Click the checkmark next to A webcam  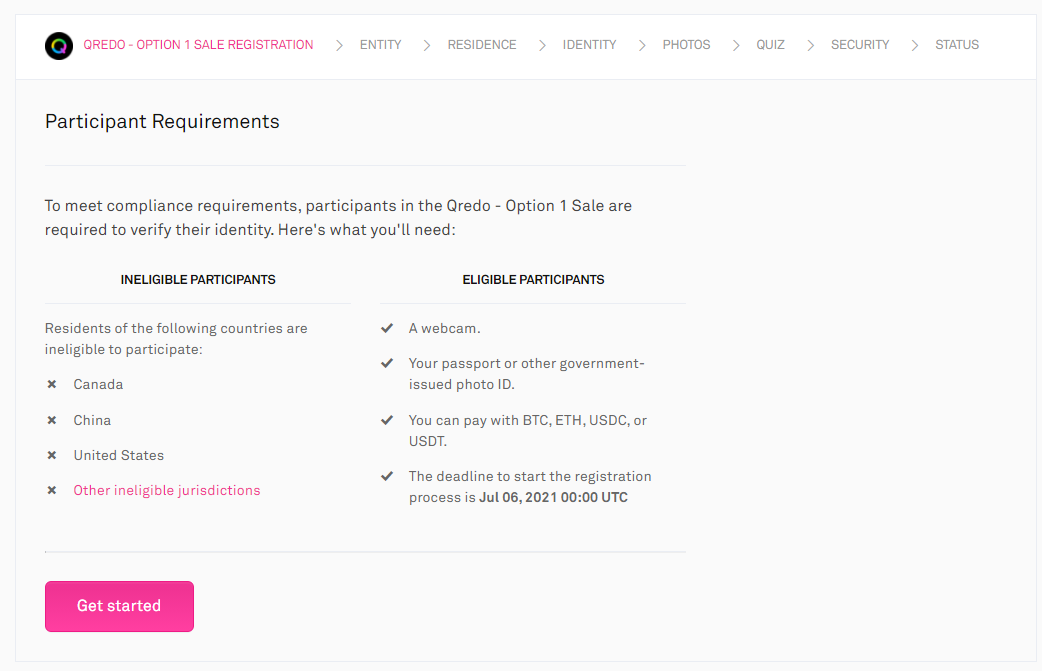click(387, 328)
